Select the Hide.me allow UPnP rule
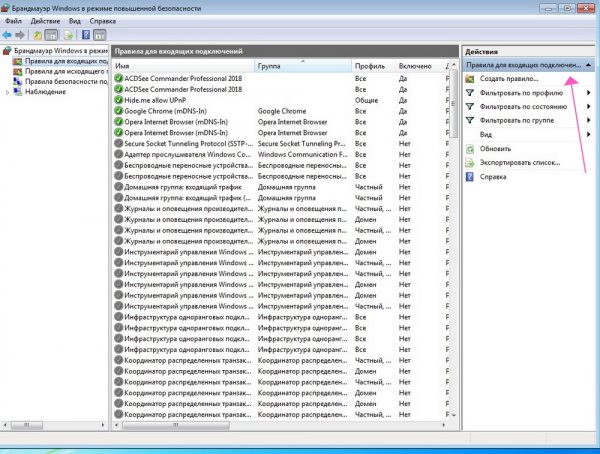 tap(155, 100)
